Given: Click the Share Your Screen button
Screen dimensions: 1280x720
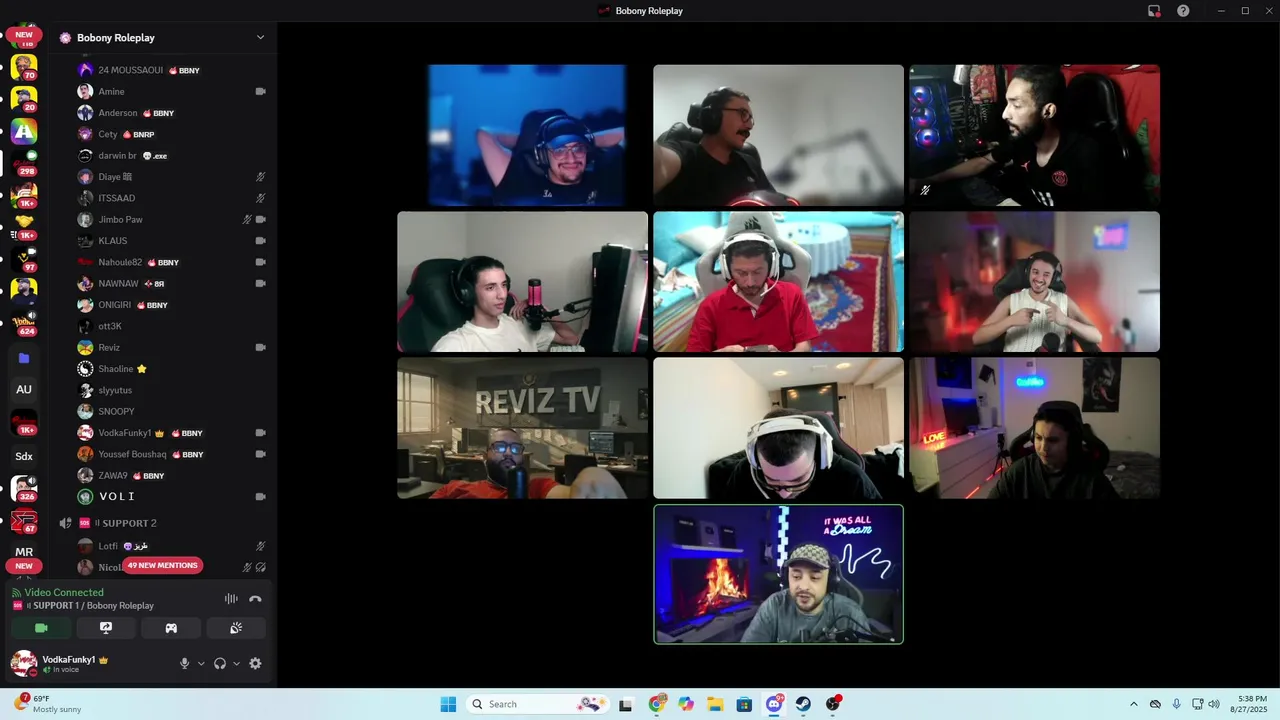Looking at the screenshot, I should pos(106,628).
